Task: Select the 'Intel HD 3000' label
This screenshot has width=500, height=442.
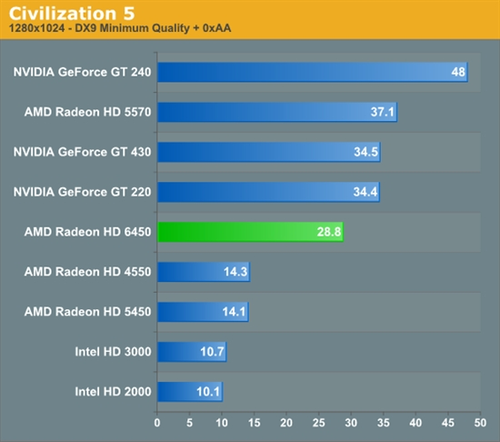Action: pos(113,352)
